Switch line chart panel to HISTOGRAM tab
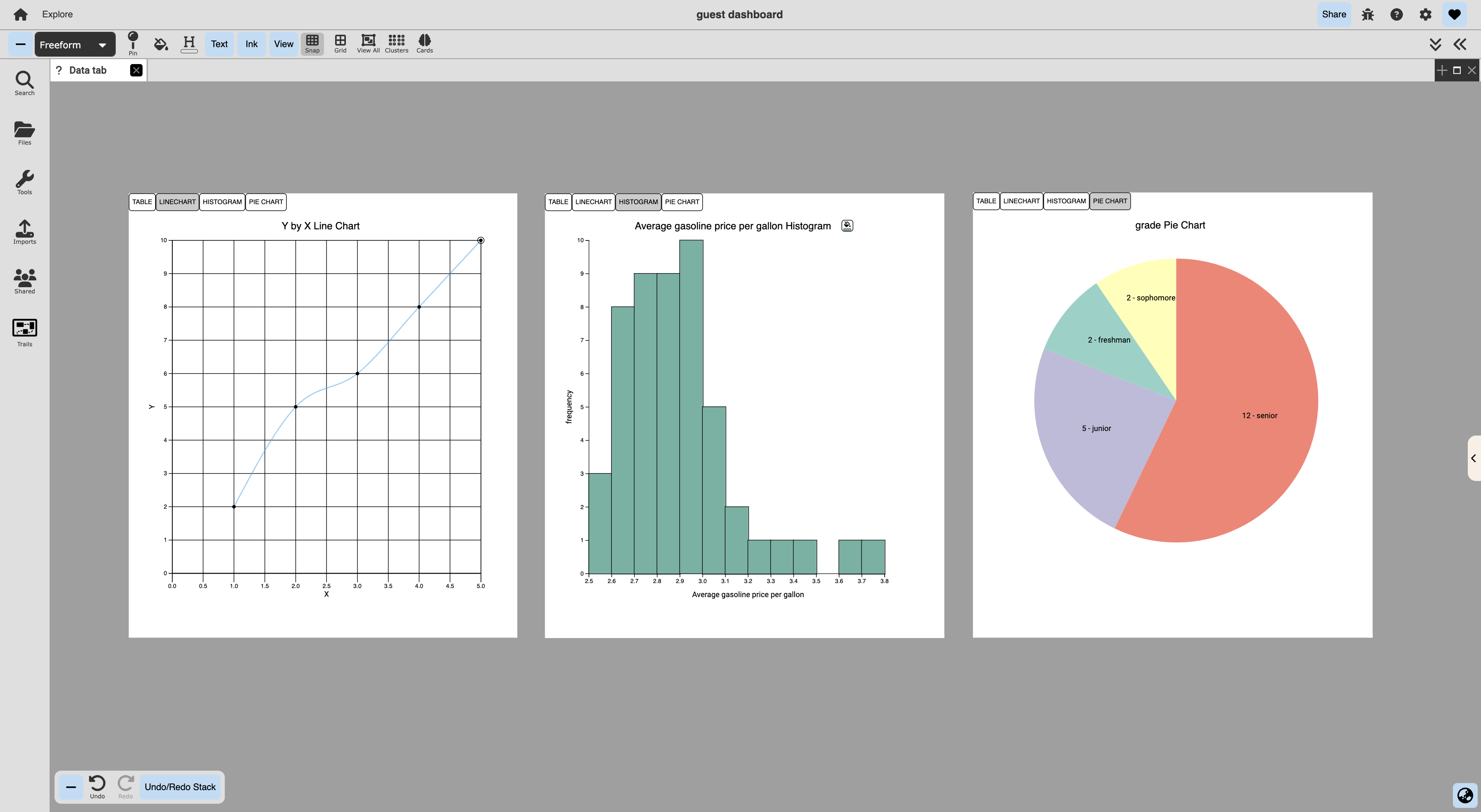1481x812 pixels. (x=222, y=202)
